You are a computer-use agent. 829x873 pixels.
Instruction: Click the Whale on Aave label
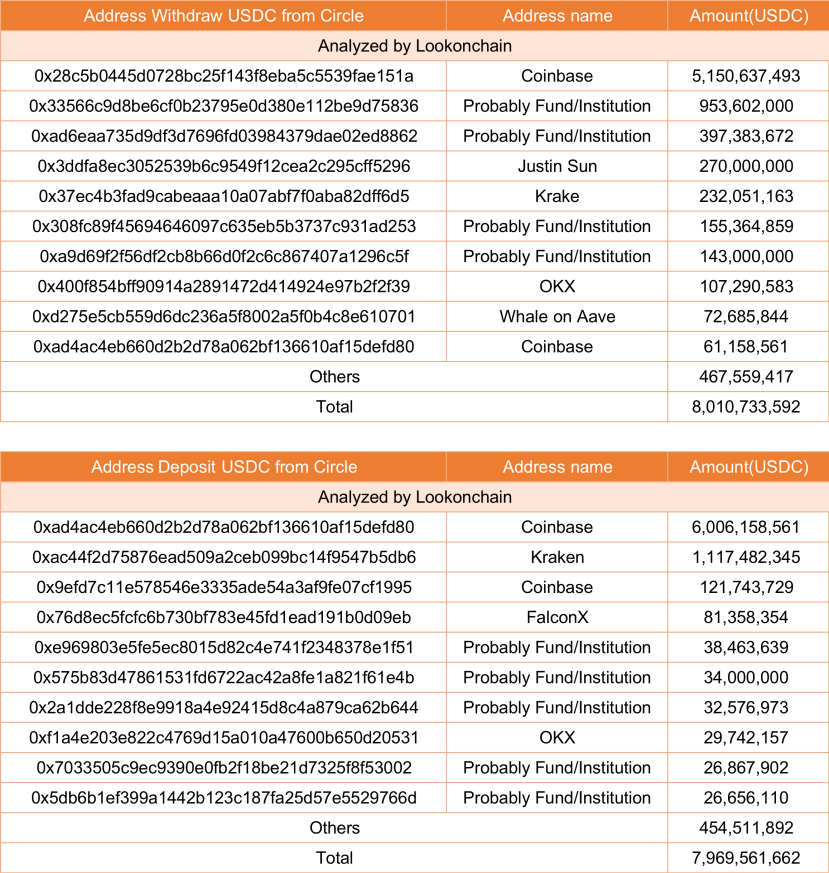557,316
